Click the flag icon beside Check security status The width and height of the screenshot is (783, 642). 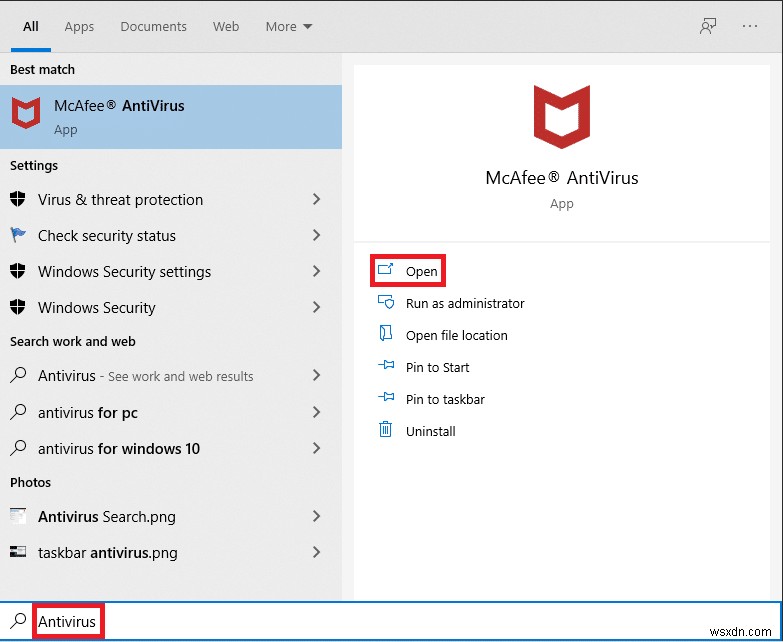(17, 235)
